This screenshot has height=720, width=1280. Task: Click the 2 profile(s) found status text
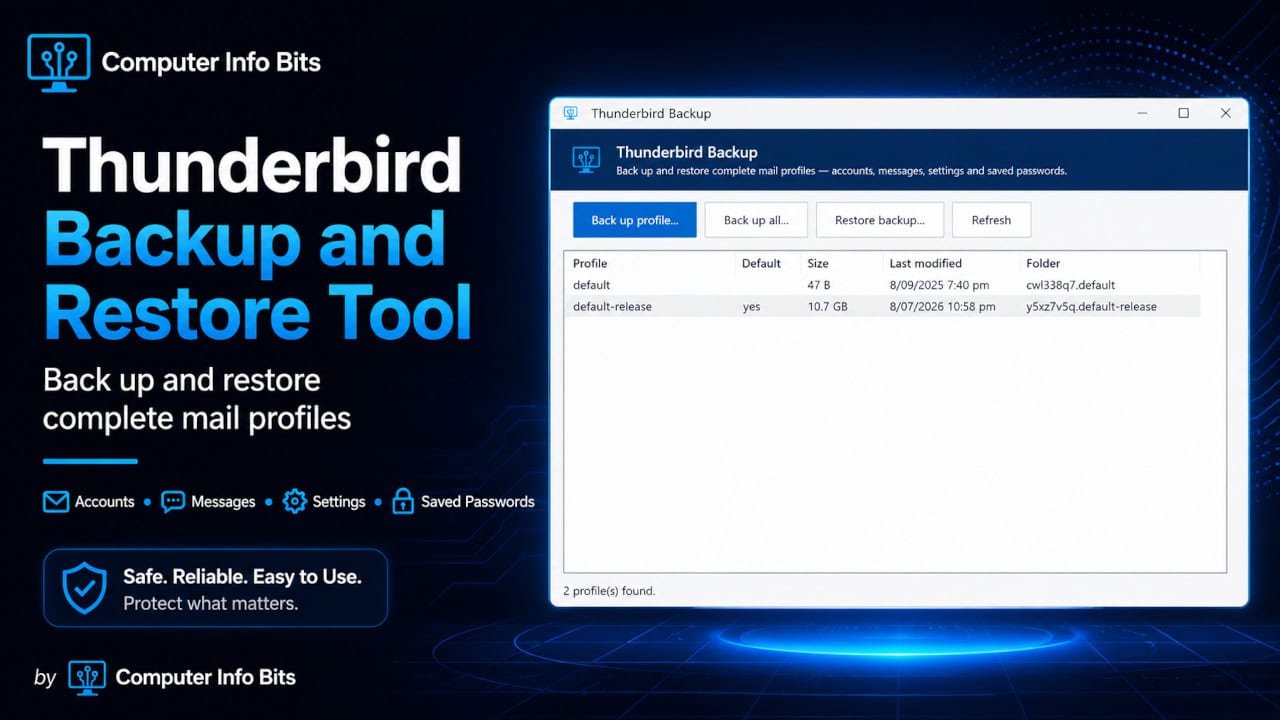pyautogui.click(x=609, y=591)
